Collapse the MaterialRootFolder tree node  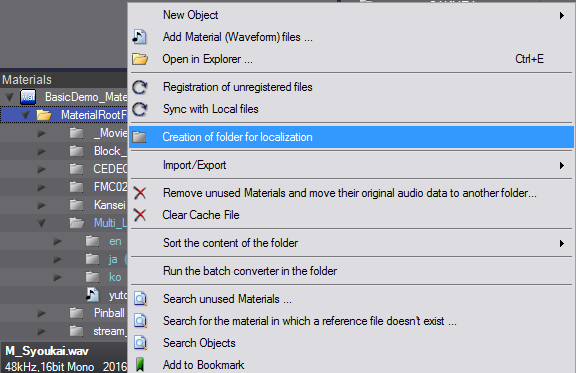(x=25, y=115)
